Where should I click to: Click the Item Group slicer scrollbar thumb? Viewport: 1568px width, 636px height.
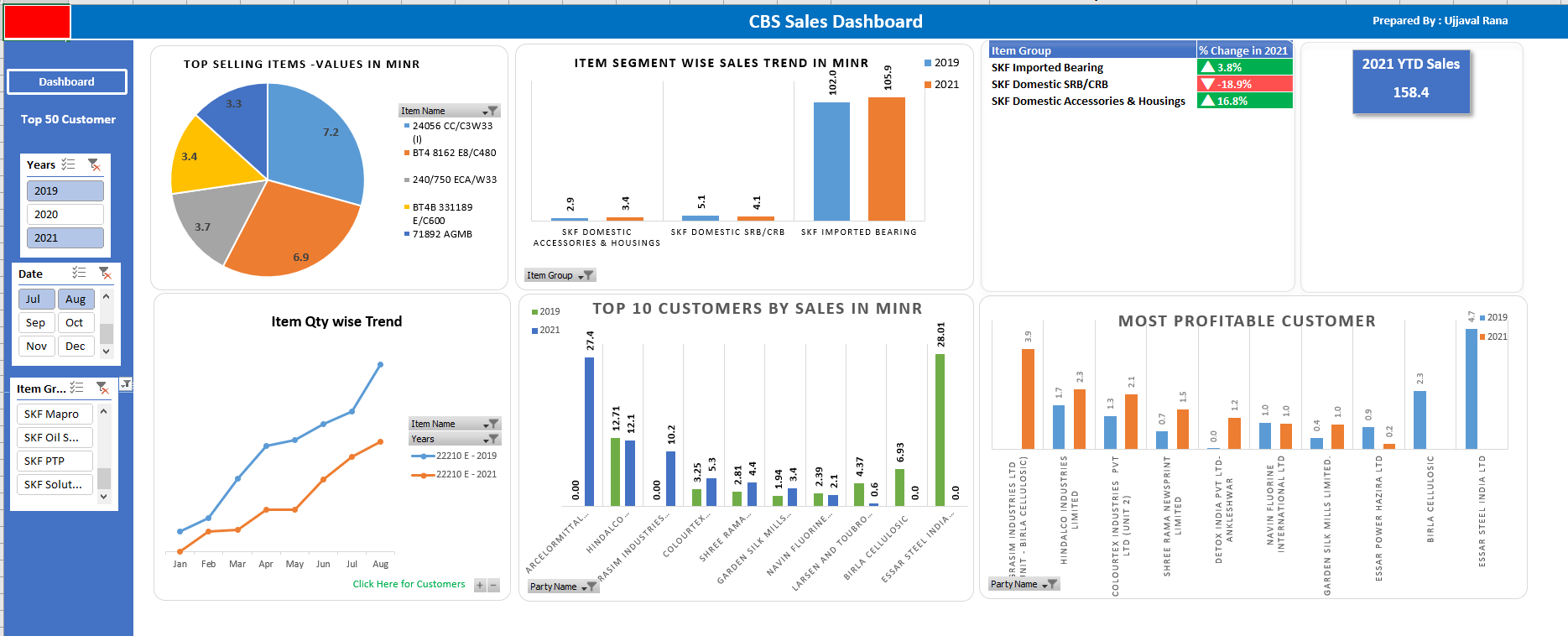pos(103,477)
